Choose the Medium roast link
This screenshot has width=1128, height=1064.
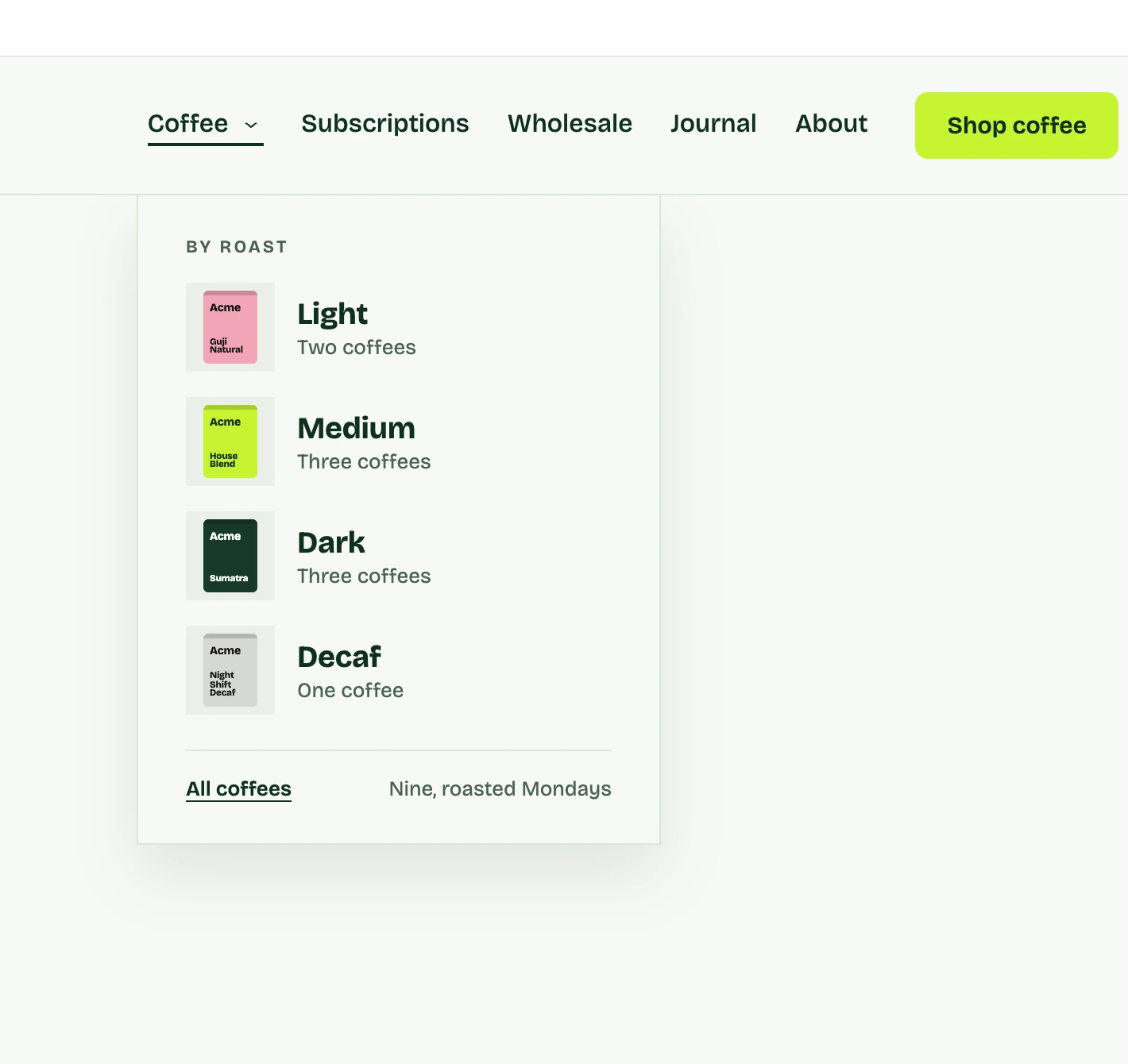coord(356,429)
